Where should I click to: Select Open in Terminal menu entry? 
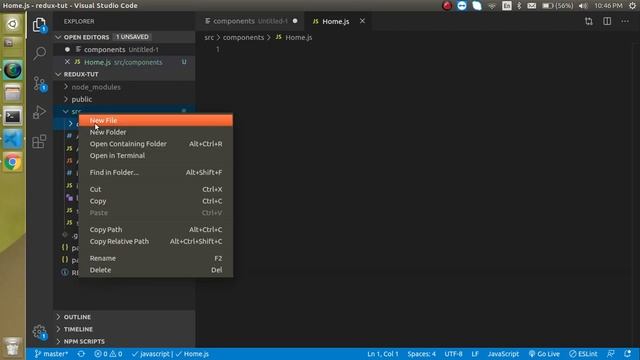pos(156,156)
